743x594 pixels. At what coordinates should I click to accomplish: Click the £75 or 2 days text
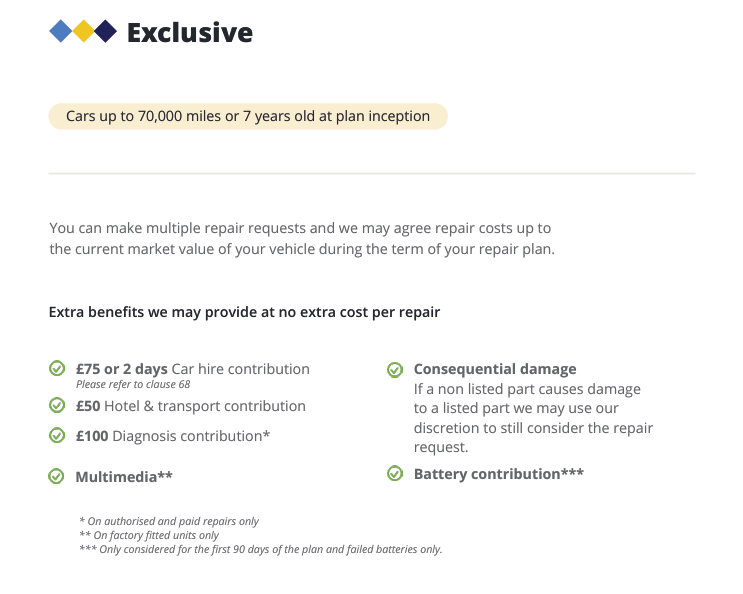point(121,369)
